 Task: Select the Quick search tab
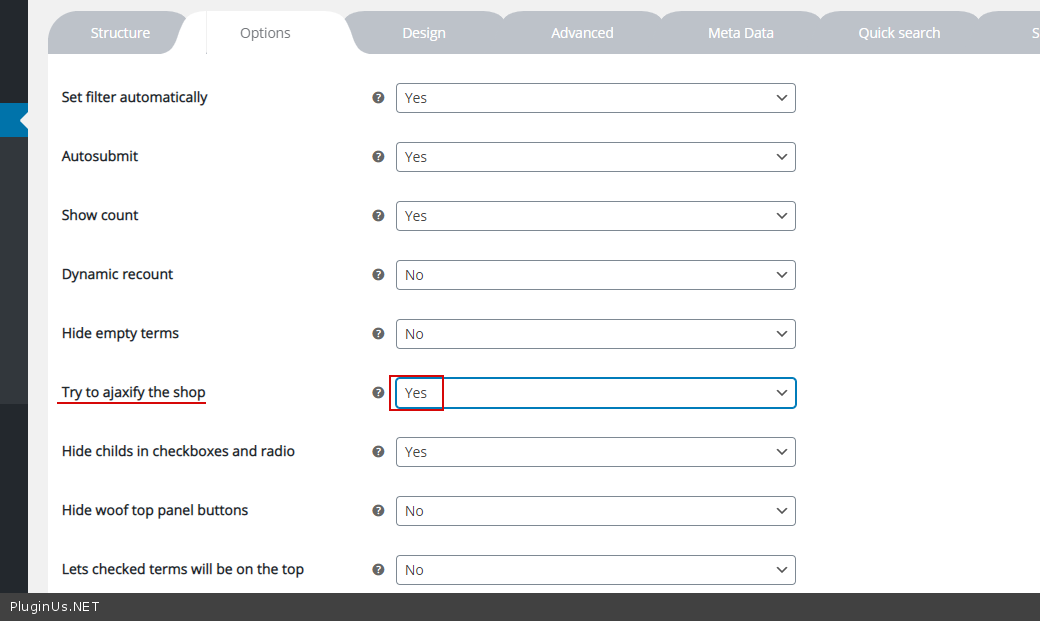[899, 33]
